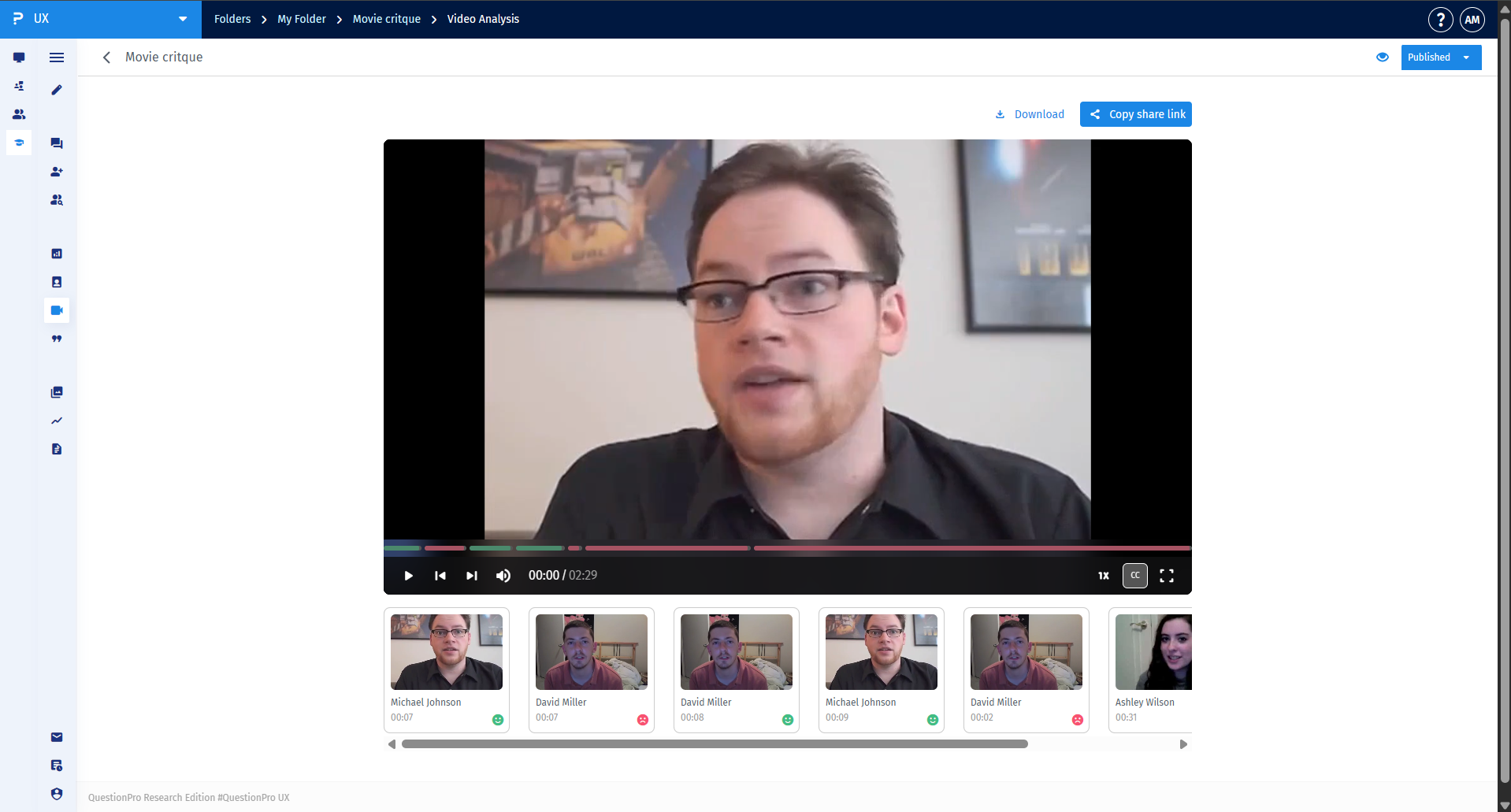Change 1x playback speed
Image resolution: width=1511 pixels, height=812 pixels.
1104,576
